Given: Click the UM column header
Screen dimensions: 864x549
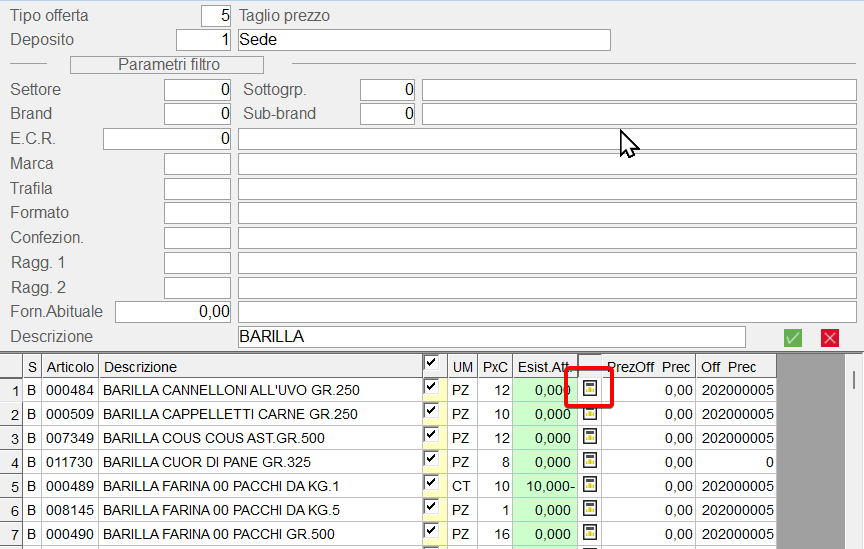Looking at the screenshot, I should tap(463, 367).
